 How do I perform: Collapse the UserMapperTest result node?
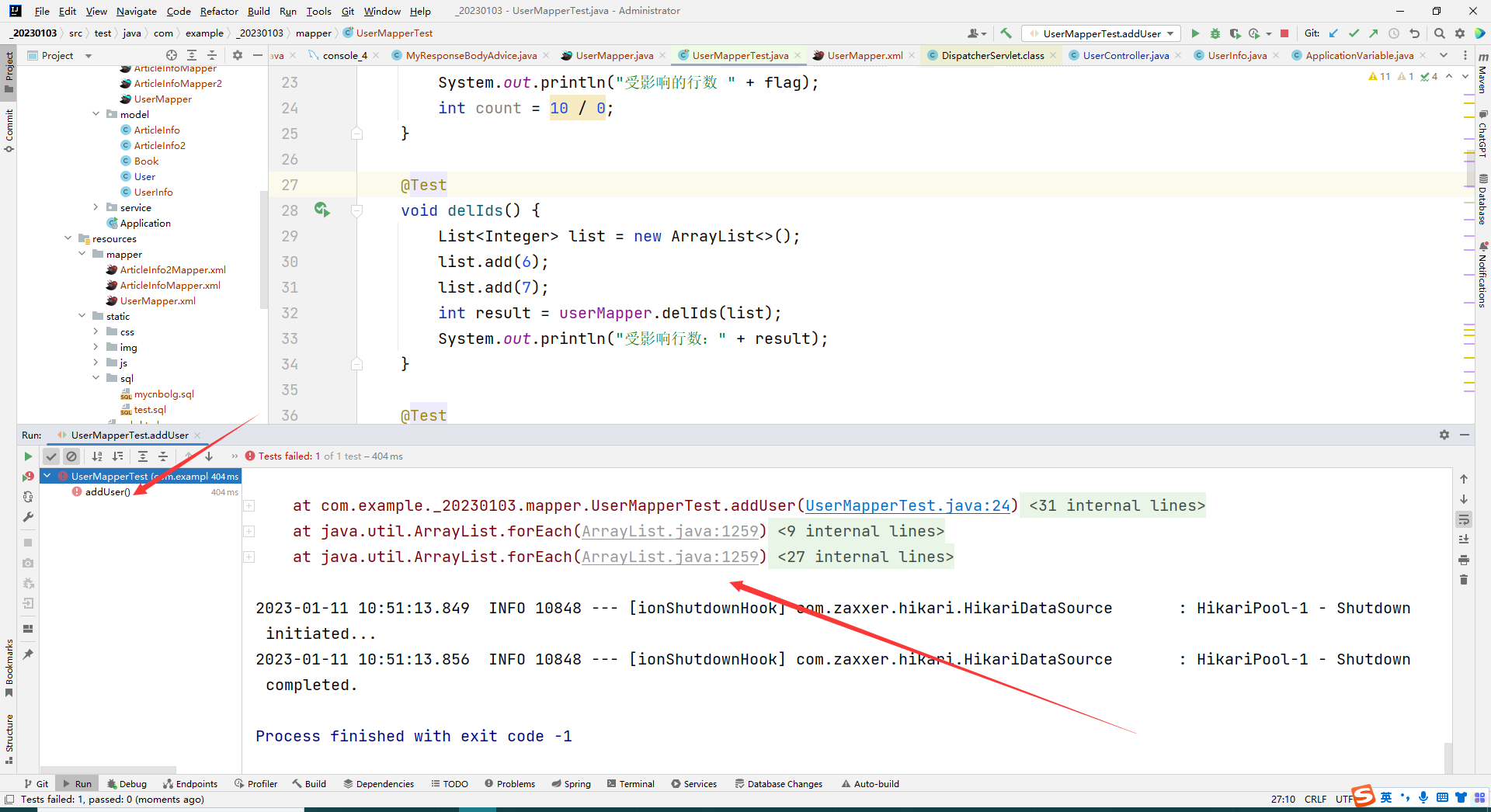47,476
